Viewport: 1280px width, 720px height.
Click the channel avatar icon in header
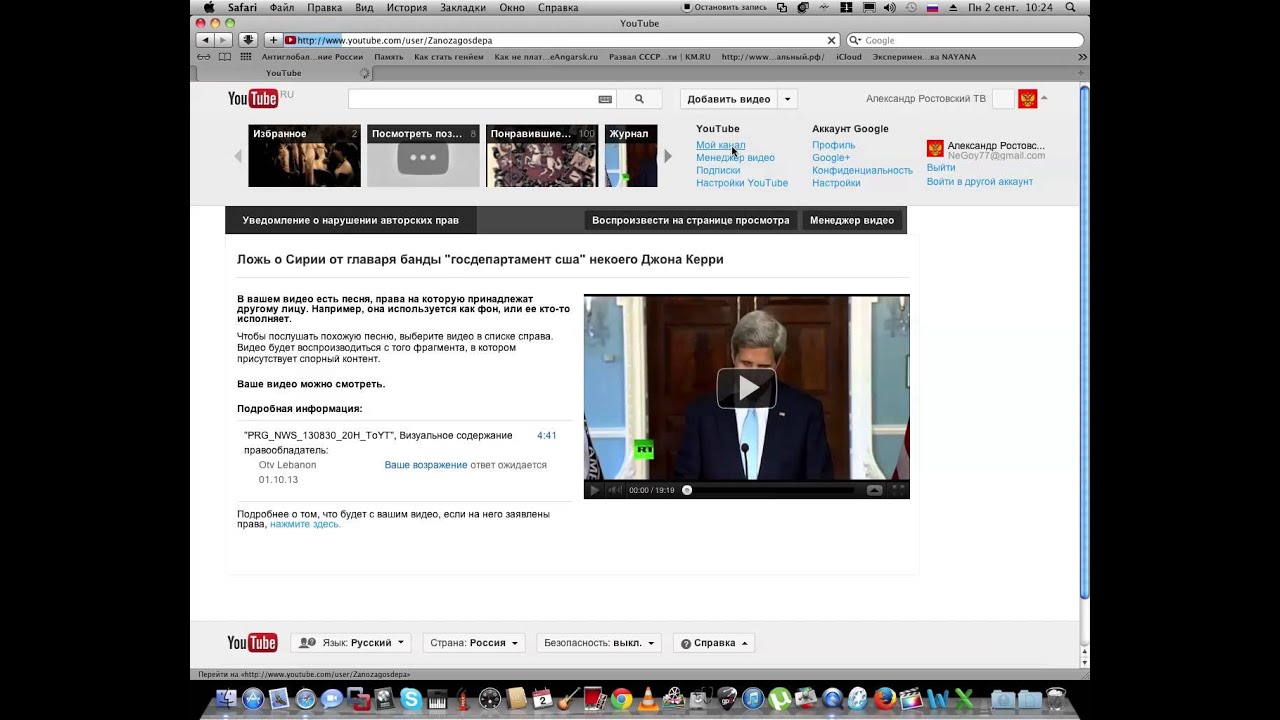point(1027,99)
